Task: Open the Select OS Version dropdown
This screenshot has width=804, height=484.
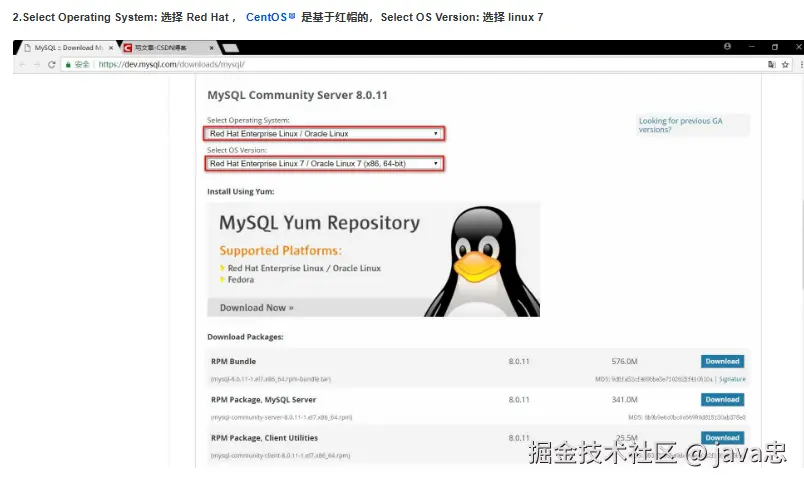Action: (x=324, y=164)
